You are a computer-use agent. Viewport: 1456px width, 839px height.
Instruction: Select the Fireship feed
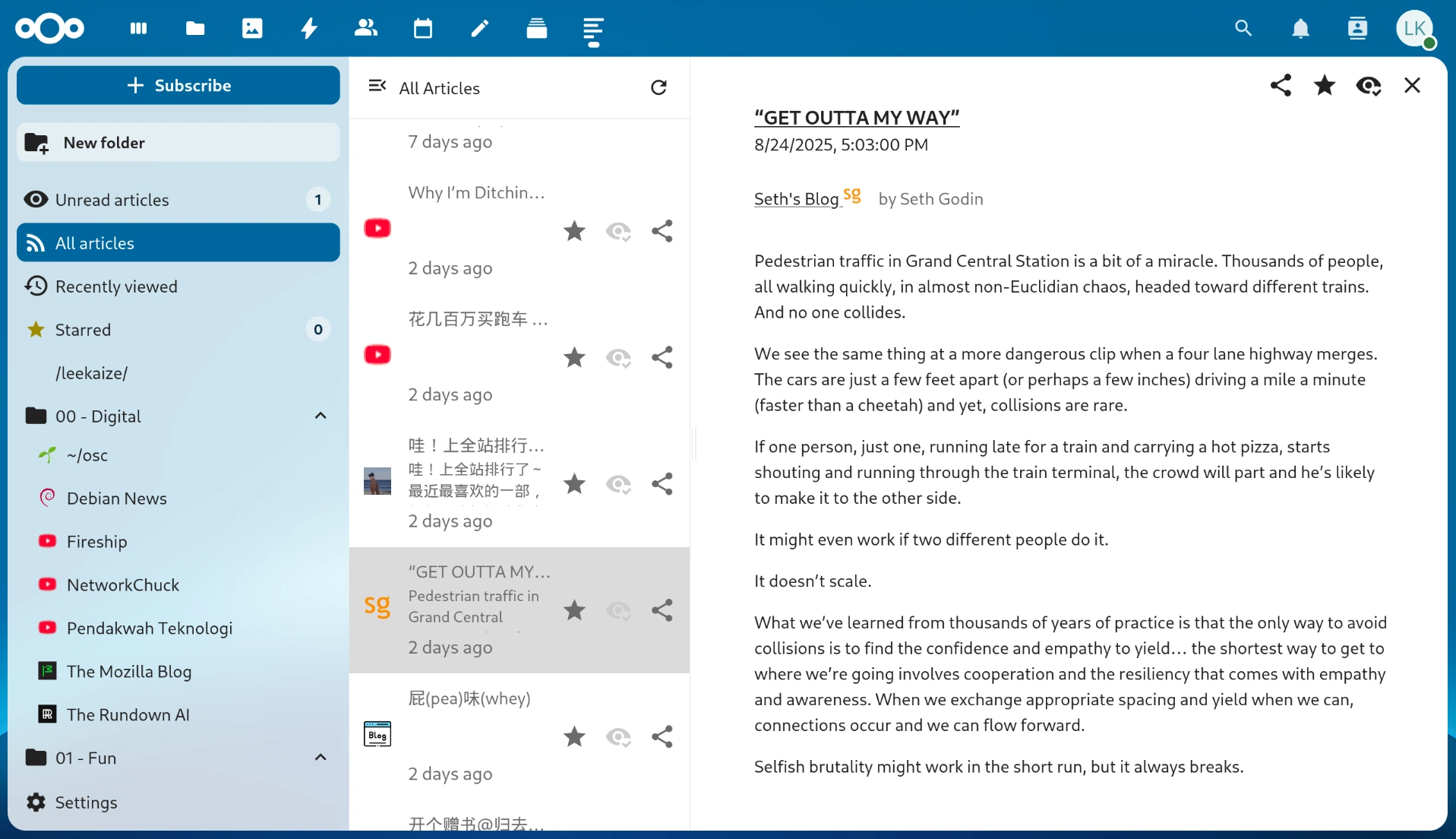coord(184,542)
